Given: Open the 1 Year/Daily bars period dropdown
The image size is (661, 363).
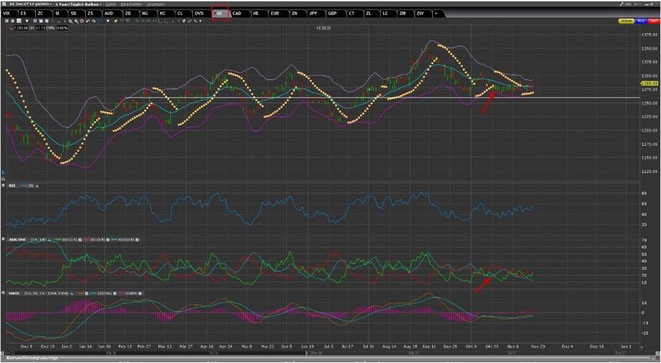Looking at the screenshot, I should pyautogui.click(x=79, y=4).
